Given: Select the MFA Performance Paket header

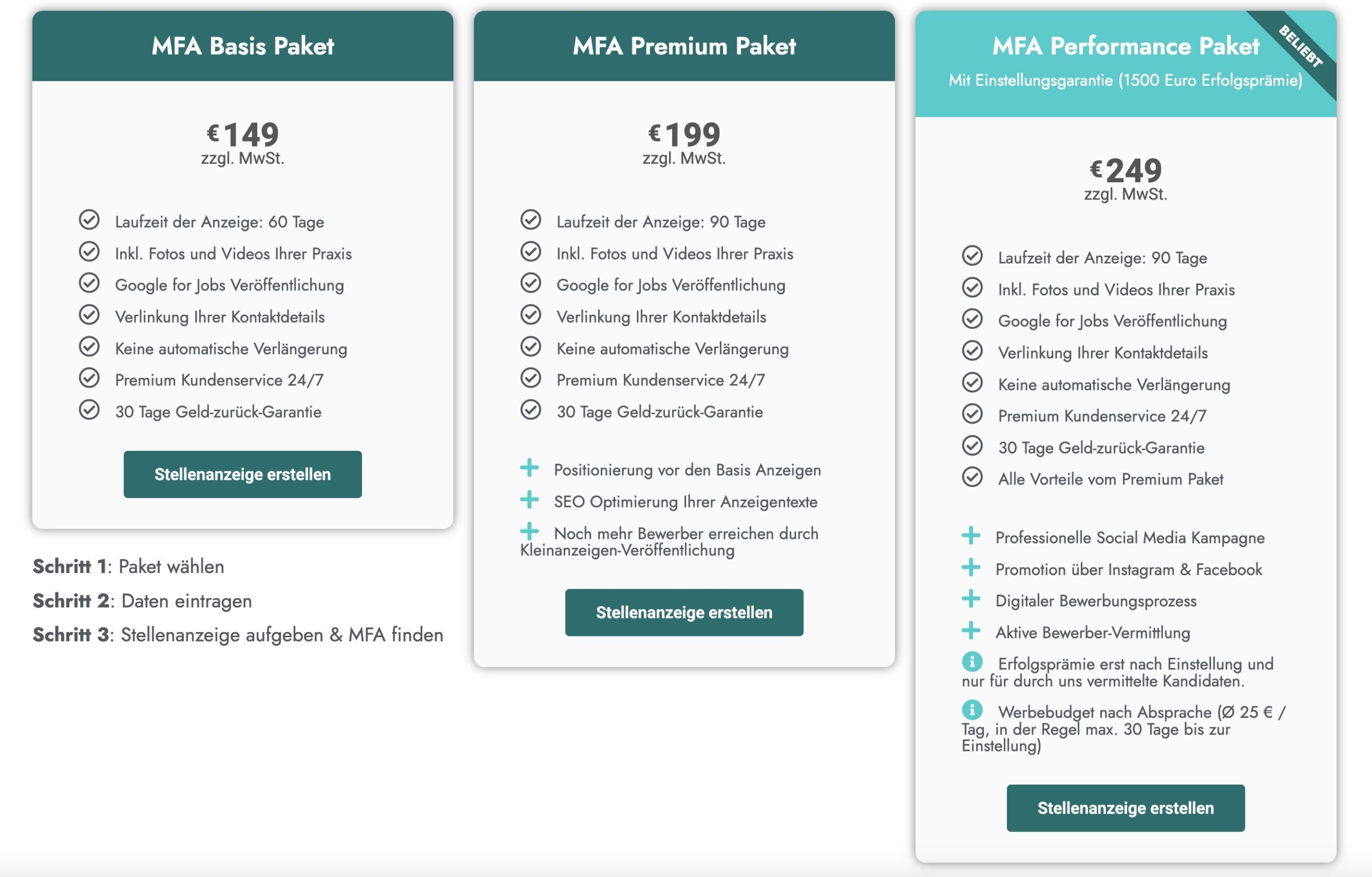Looking at the screenshot, I should 1125,64.
